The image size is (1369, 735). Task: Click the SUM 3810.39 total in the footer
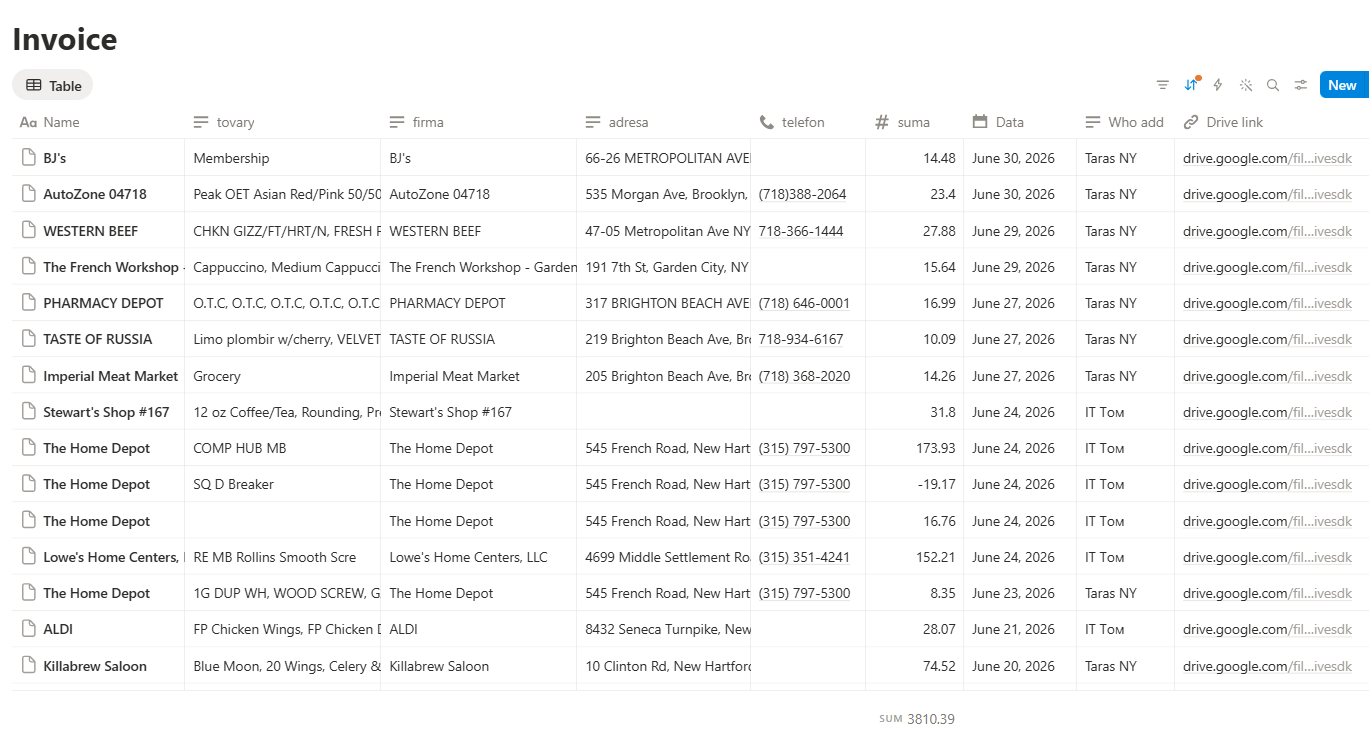[917, 718]
